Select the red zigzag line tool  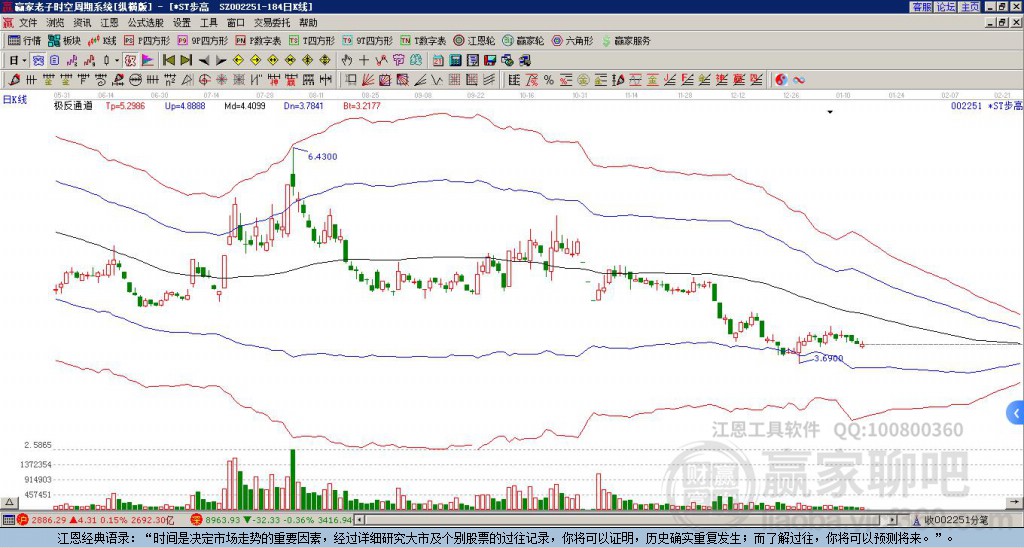tap(381, 61)
